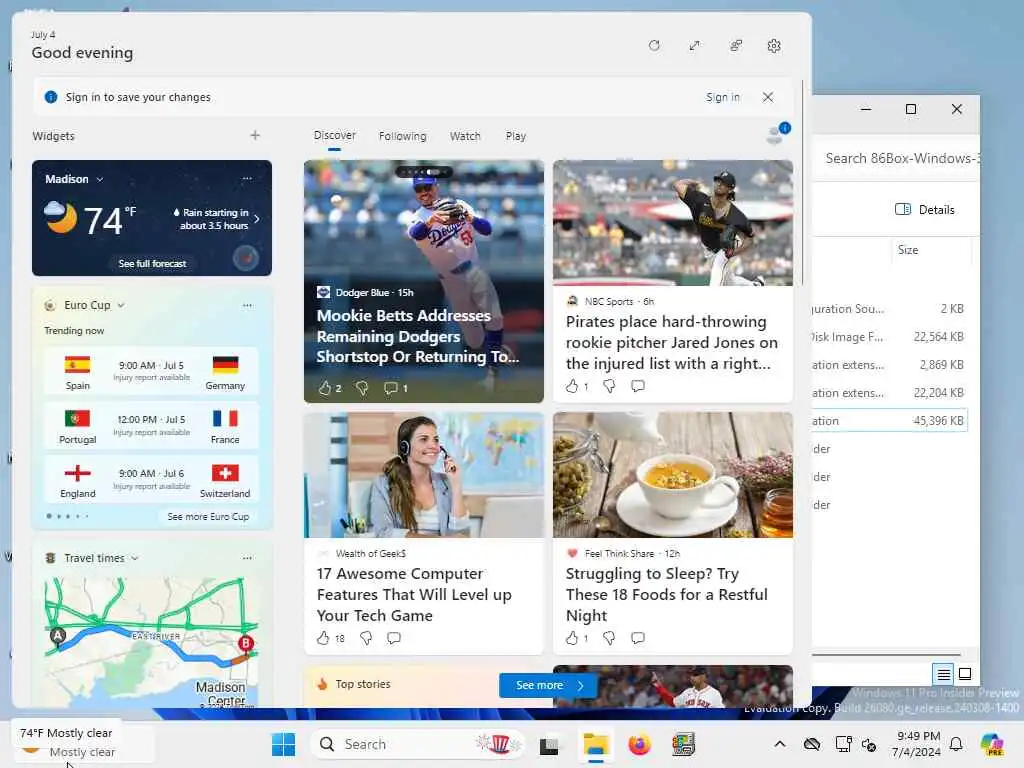Click the taskbar Search box
Screen dimensions: 1024x768
click(418, 744)
